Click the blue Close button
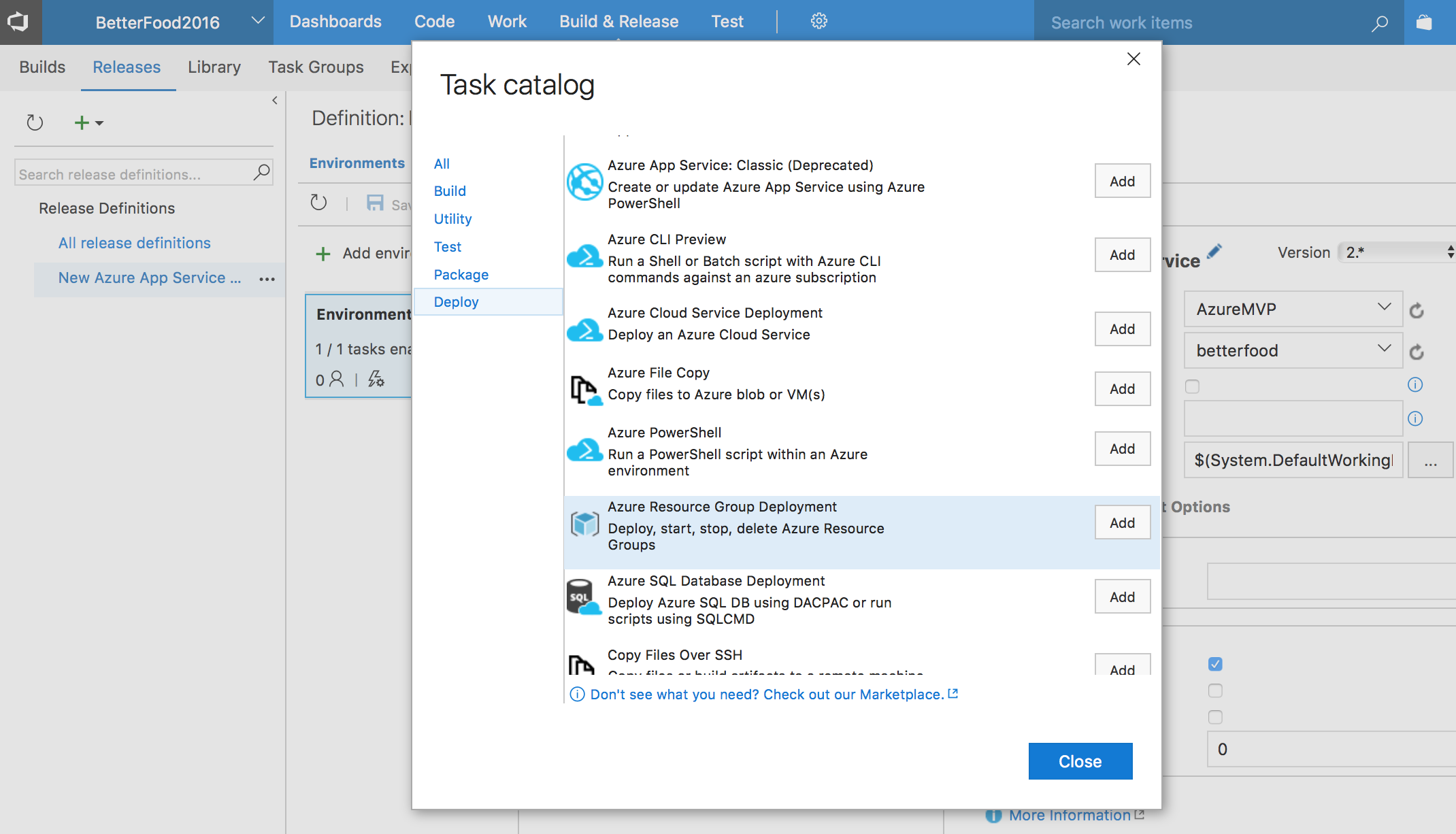This screenshot has width=1456, height=834. 1080,761
